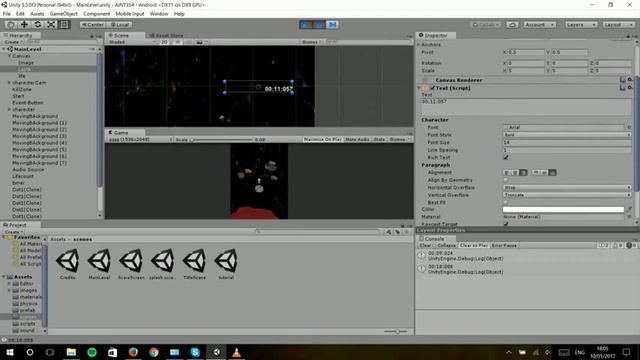Select the tutorial scene asset
This screenshot has height=360, width=640.
[x=226, y=263]
